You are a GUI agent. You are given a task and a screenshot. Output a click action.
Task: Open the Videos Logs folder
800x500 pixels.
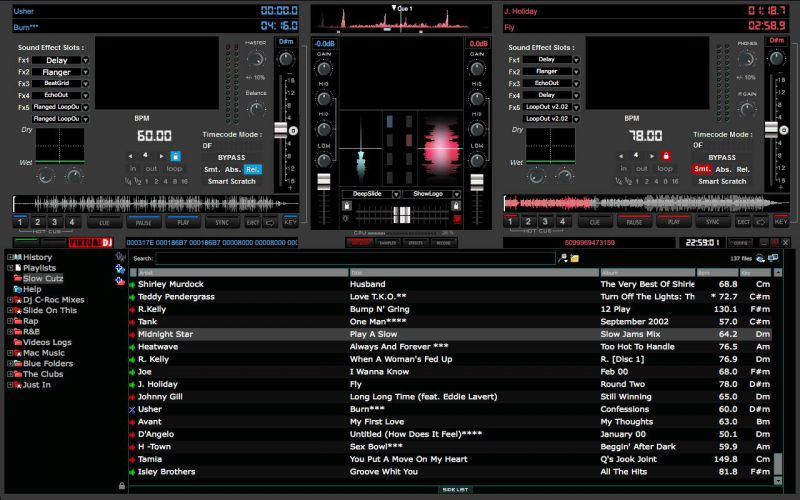[x=47, y=342]
